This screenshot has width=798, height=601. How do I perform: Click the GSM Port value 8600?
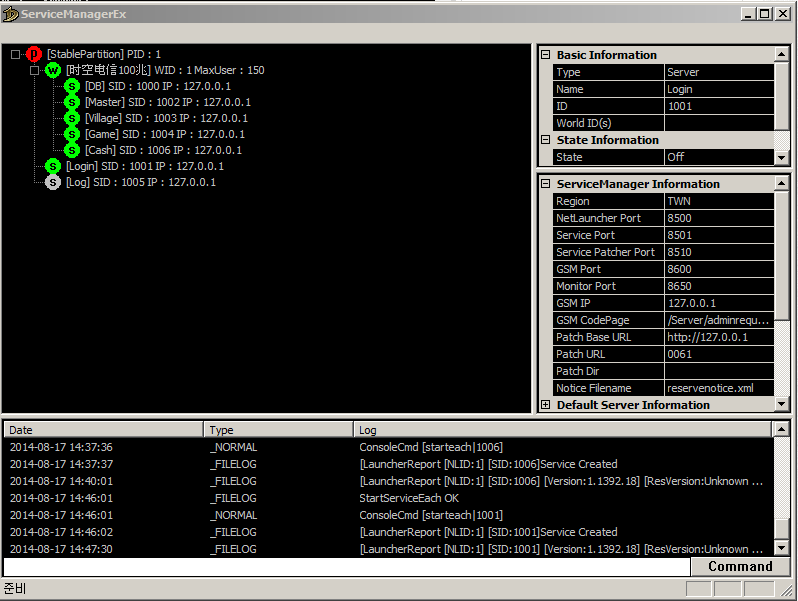(719, 269)
